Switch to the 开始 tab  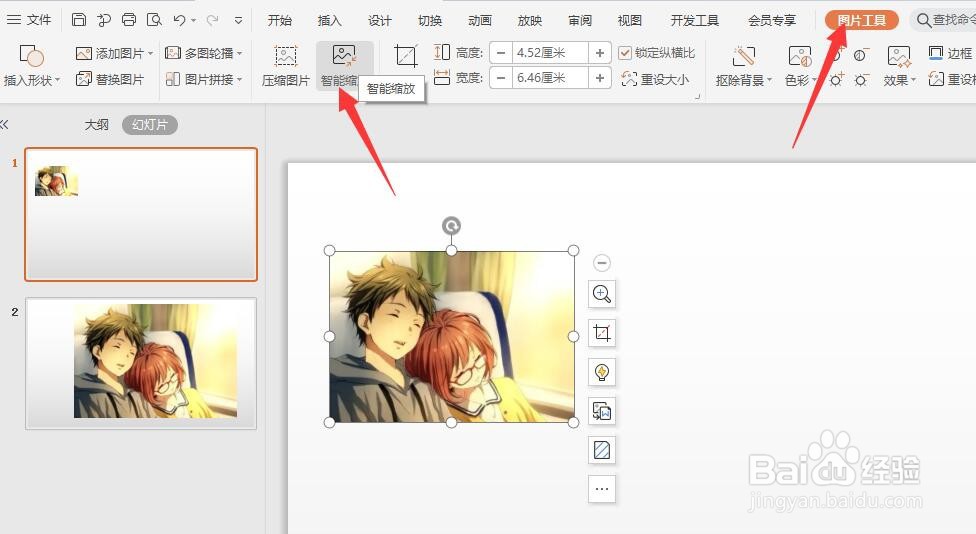coord(279,21)
